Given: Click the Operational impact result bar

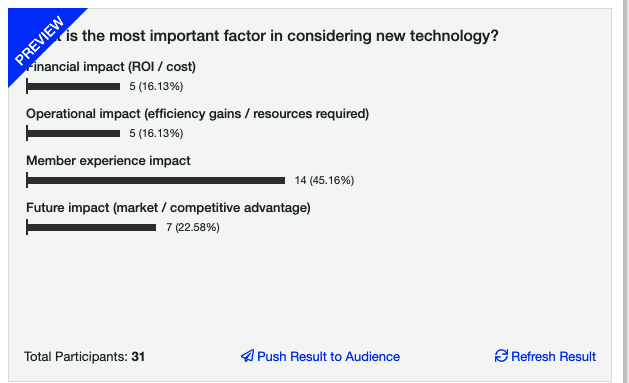Looking at the screenshot, I should click(73, 133).
